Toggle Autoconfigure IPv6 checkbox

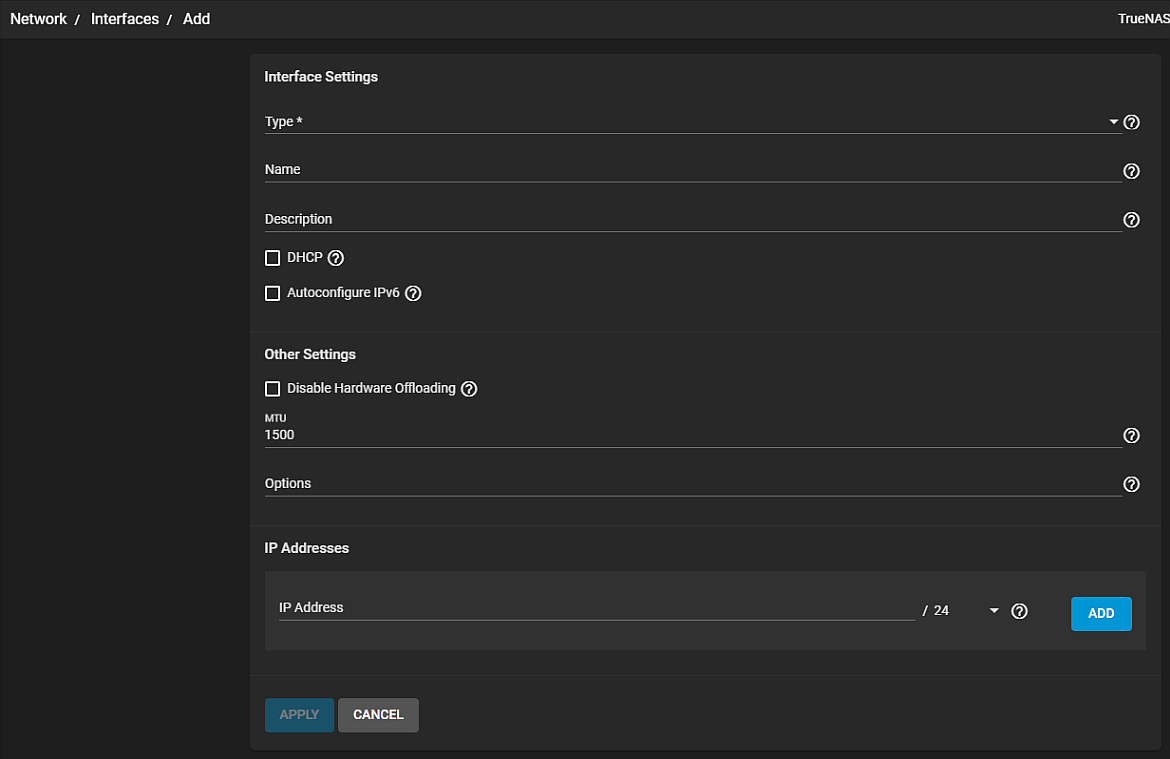[272, 293]
